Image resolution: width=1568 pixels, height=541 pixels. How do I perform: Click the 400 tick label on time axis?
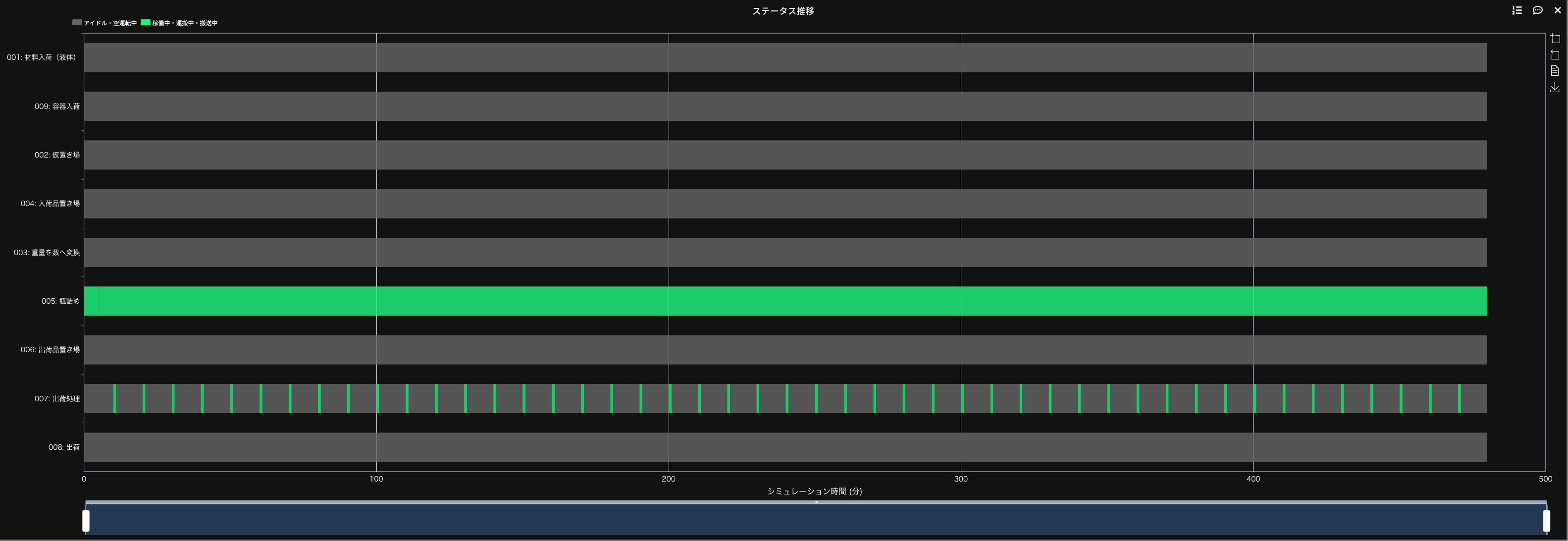1253,479
